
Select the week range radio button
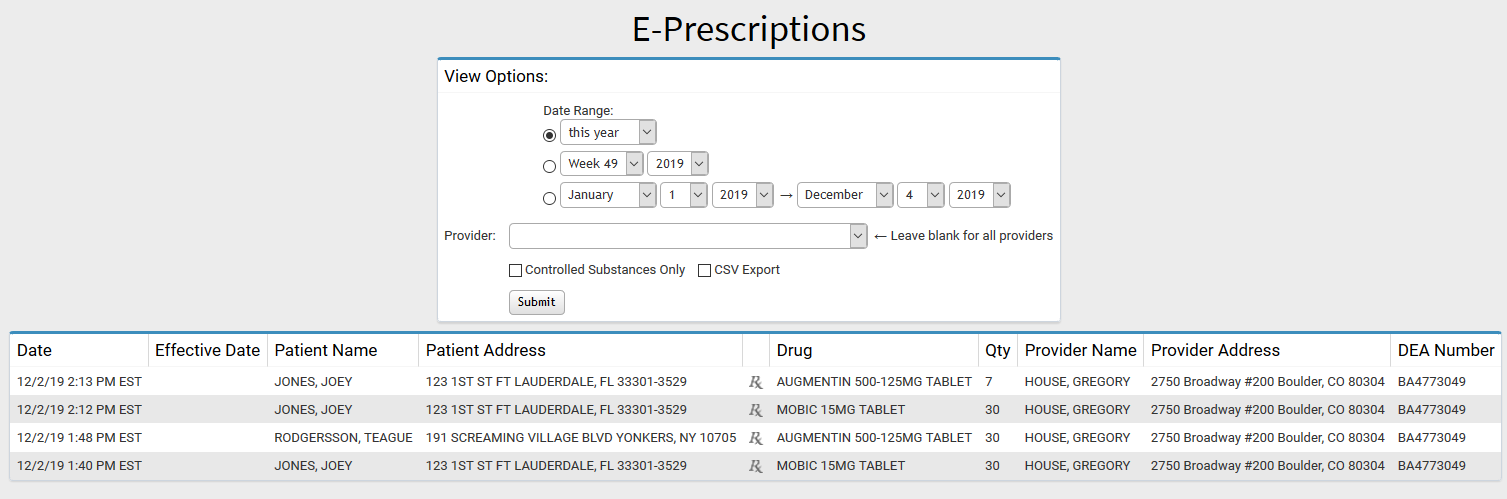pyautogui.click(x=549, y=167)
